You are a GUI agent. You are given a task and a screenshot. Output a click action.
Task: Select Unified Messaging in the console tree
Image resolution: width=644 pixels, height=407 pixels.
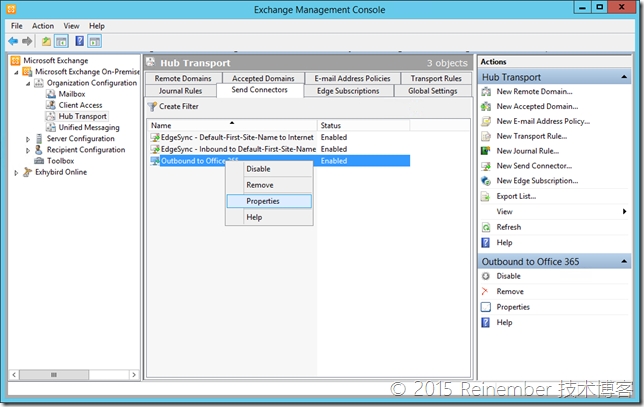pyautogui.click(x=89, y=127)
